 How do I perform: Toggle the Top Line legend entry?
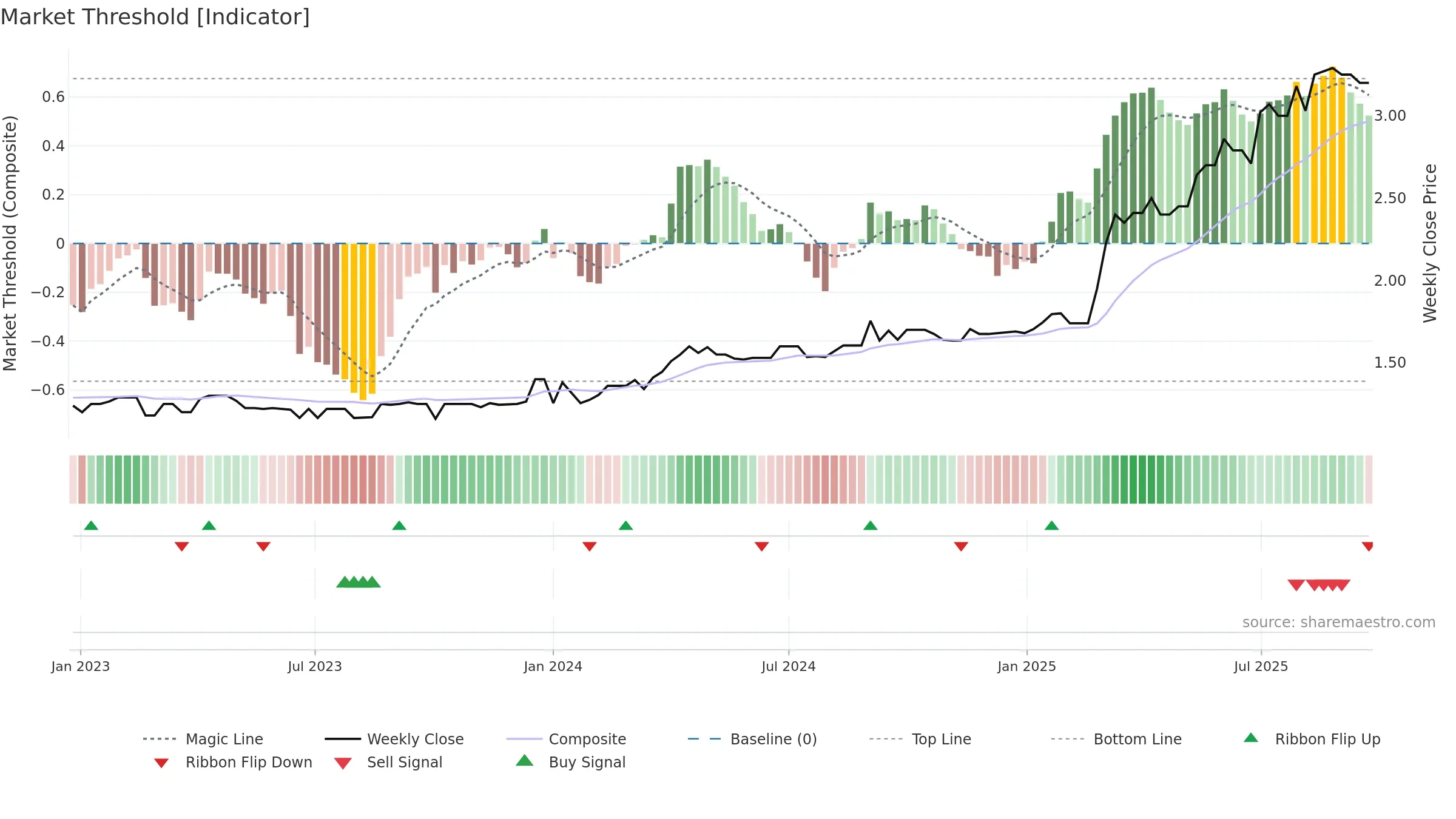(920, 739)
